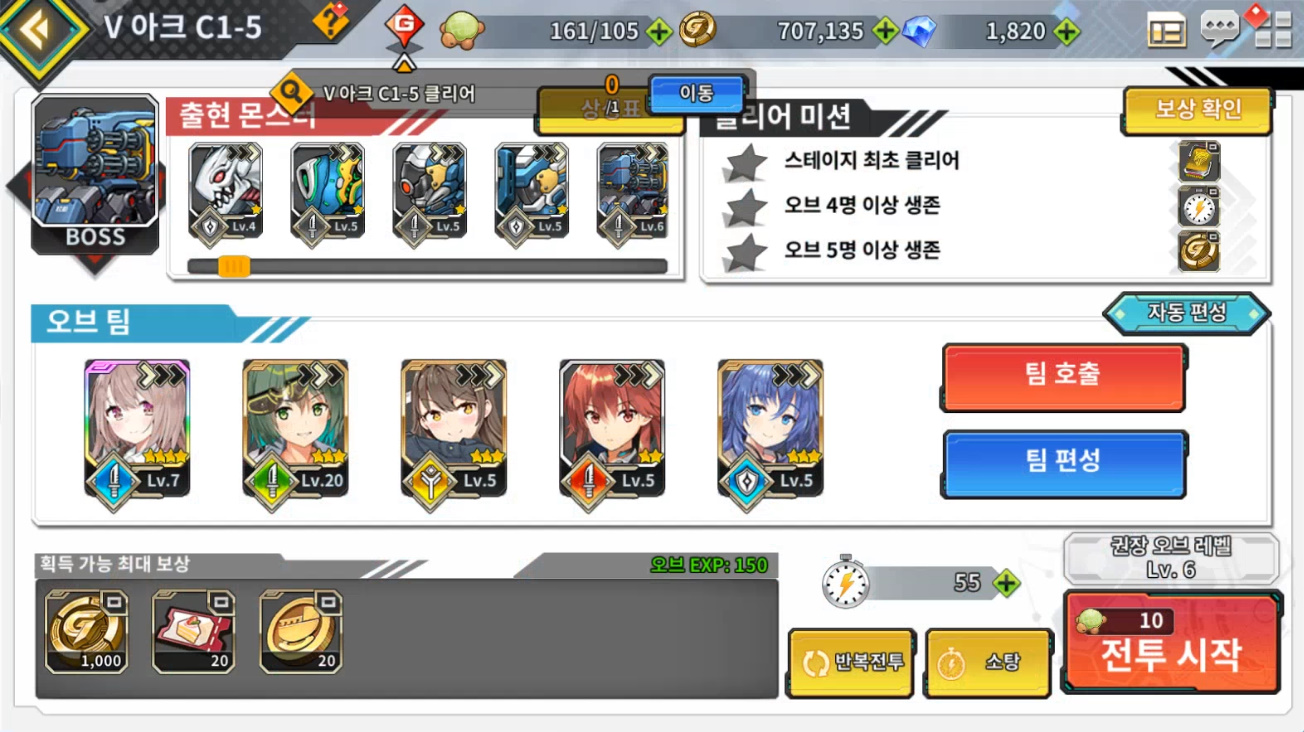Image resolution: width=1304 pixels, height=732 pixels.
Task: Click the monster list orange scrollbar handle
Action: [234, 266]
